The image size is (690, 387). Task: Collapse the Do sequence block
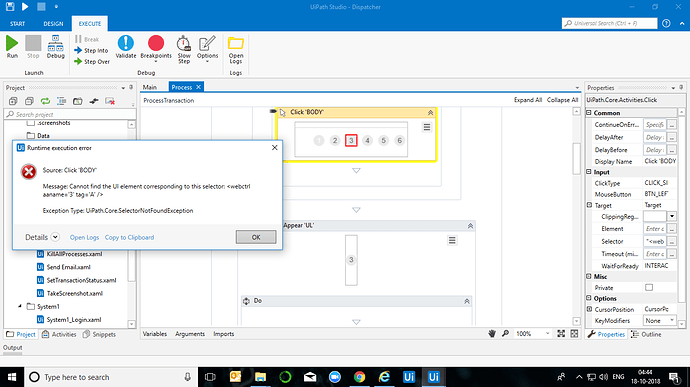pyautogui.click(x=466, y=301)
